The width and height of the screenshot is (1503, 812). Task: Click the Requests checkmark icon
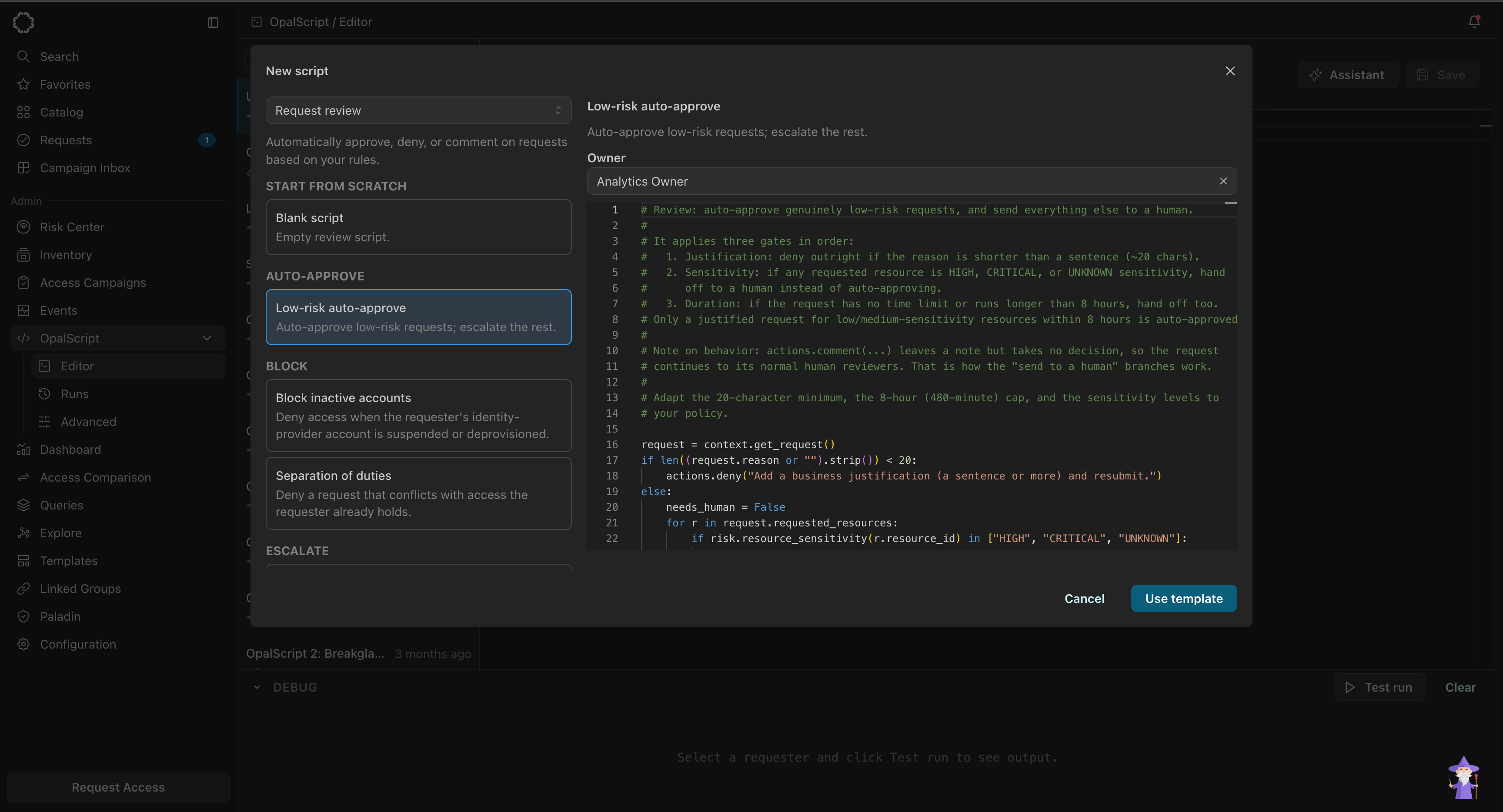[x=23, y=140]
